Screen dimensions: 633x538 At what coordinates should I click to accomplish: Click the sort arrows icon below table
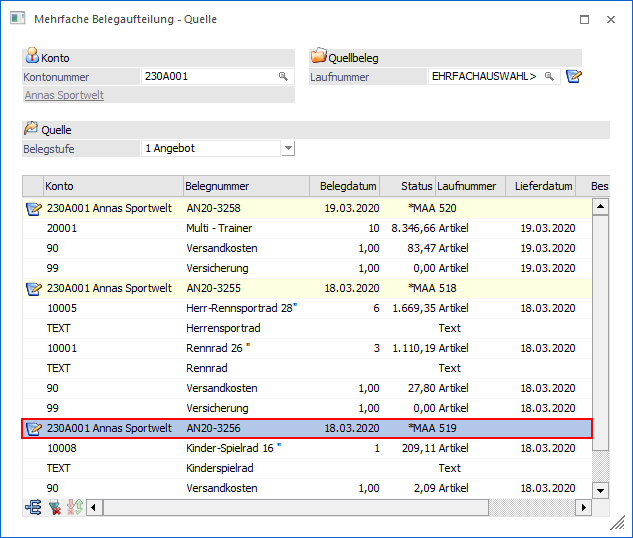click(75, 507)
